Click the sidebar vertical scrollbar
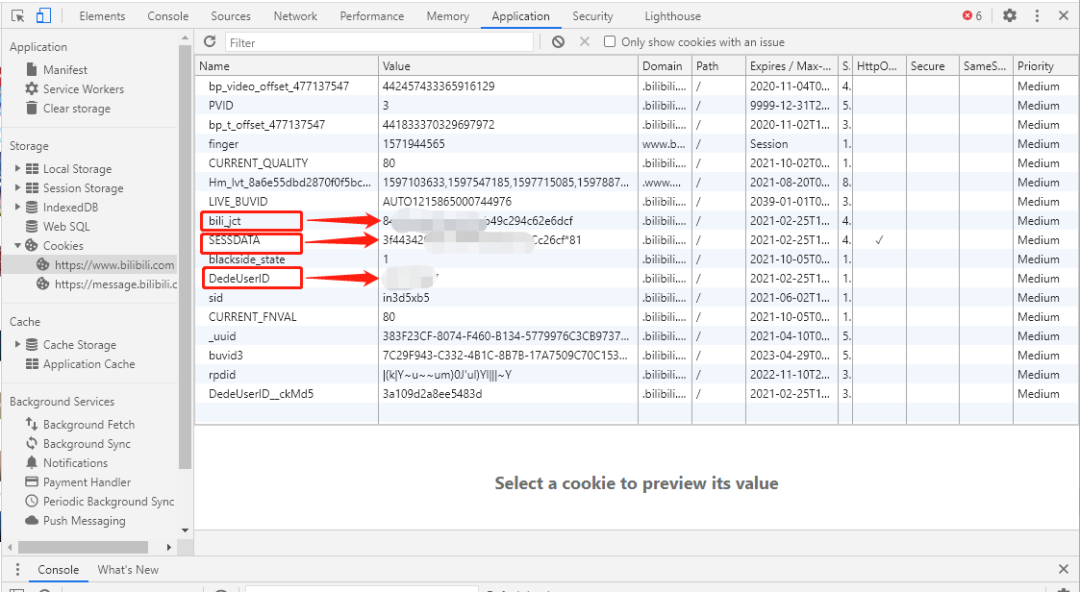Screen dimensions: 1080x592 coord(185,255)
